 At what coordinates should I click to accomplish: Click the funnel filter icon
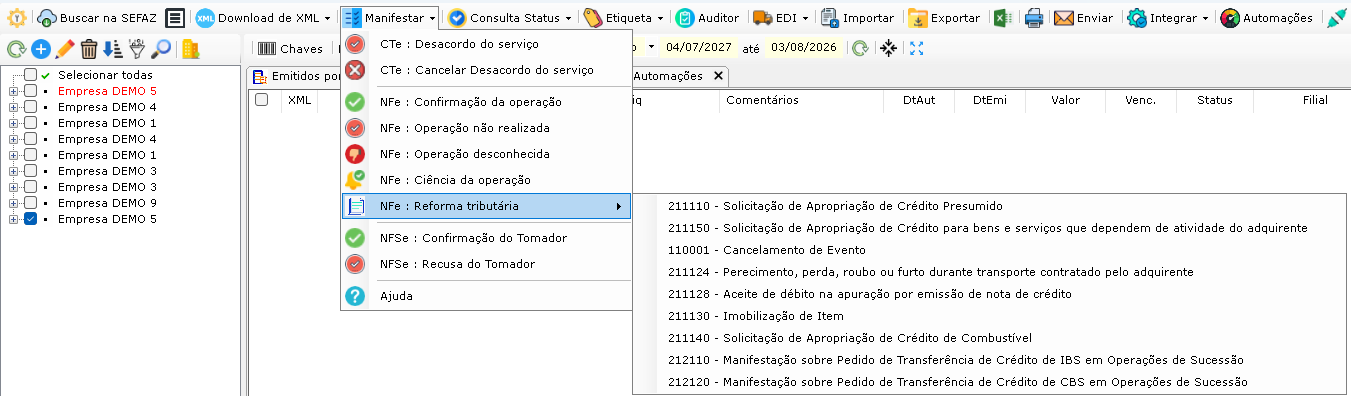pyautogui.click(x=136, y=49)
